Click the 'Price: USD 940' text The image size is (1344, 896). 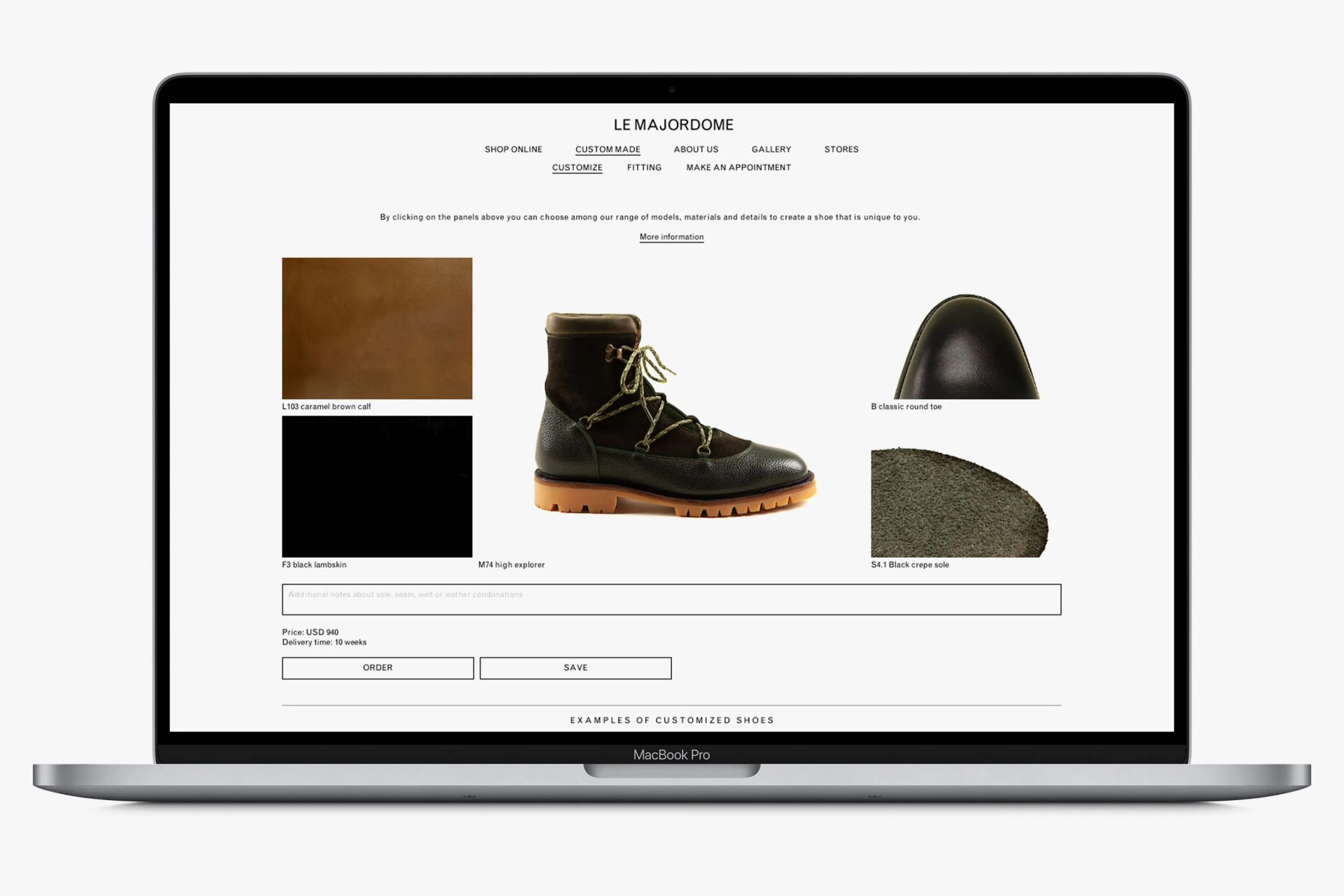click(x=310, y=632)
